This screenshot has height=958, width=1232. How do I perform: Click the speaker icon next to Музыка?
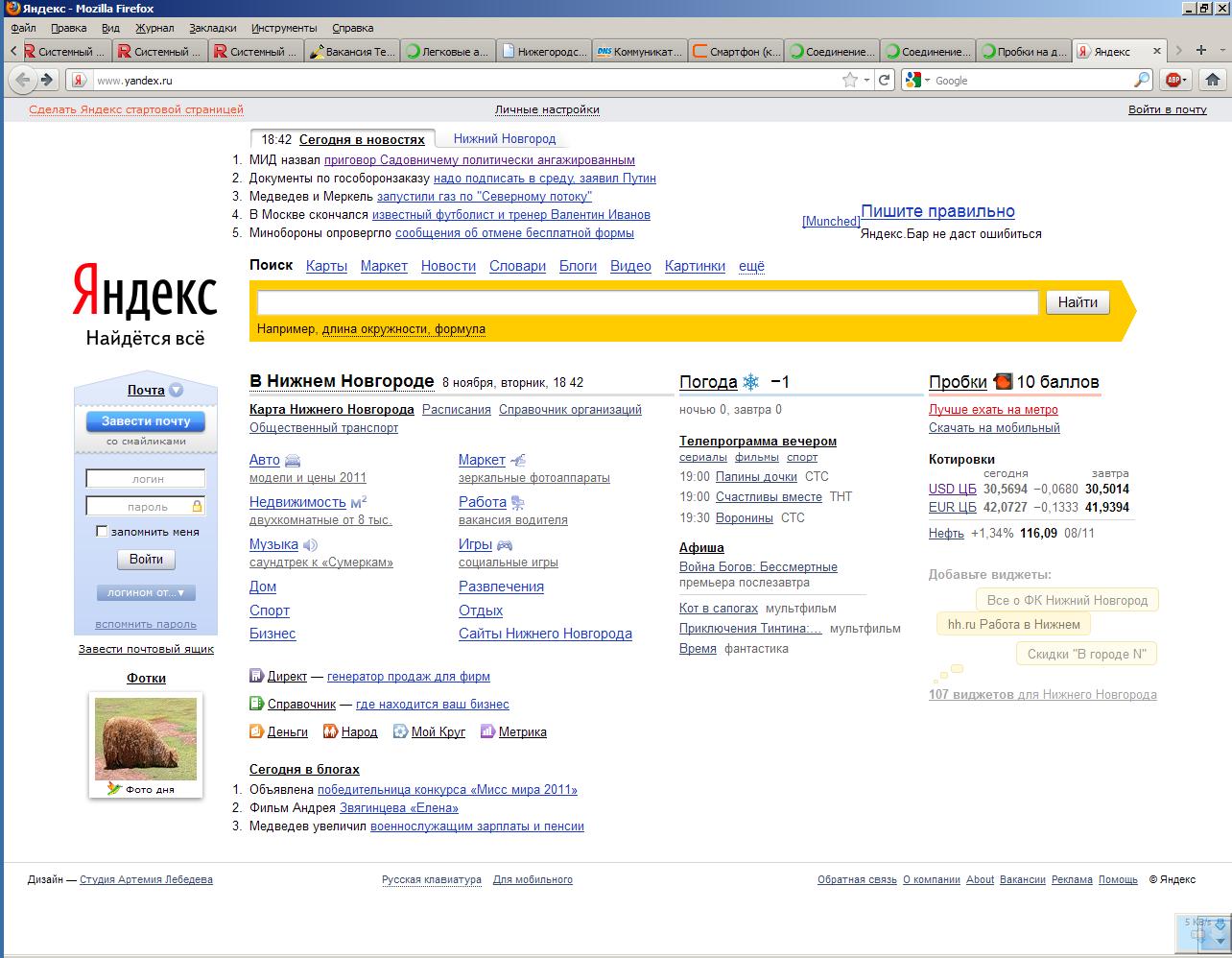[x=310, y=544]
